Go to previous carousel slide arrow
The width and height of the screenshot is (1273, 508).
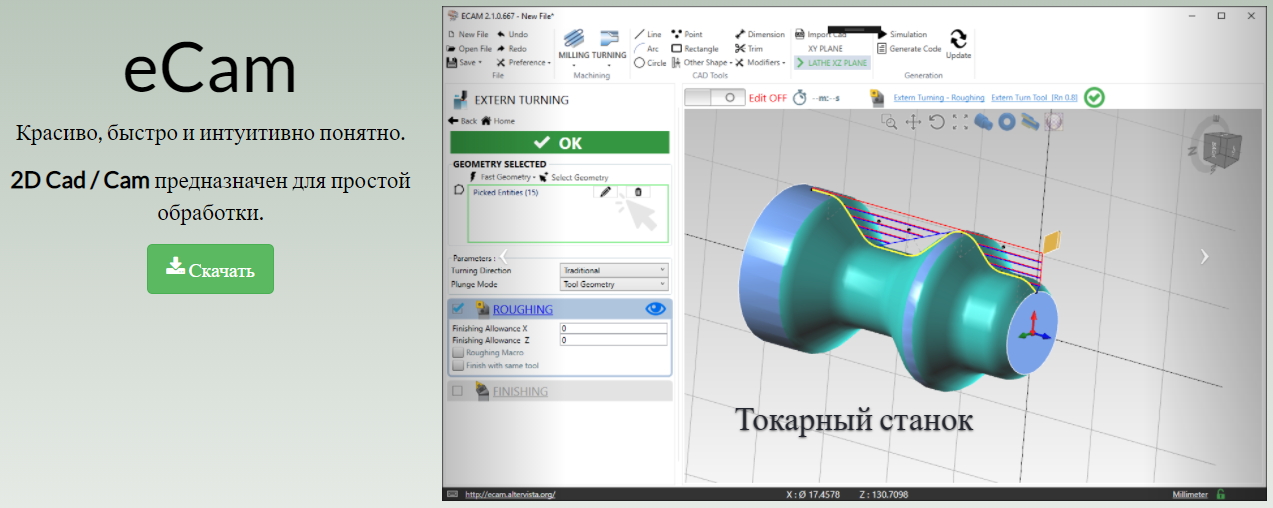(504, 256)
